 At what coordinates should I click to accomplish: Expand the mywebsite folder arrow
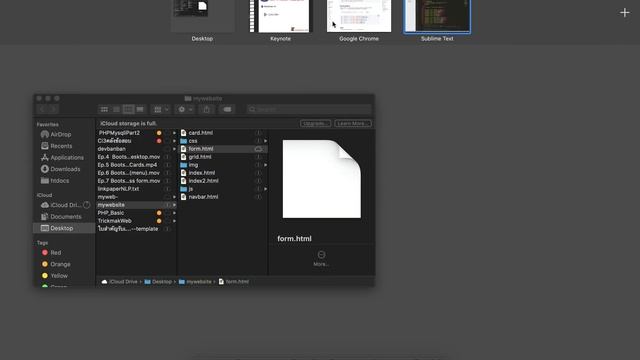pyautogui.click(x=174, y=205)
